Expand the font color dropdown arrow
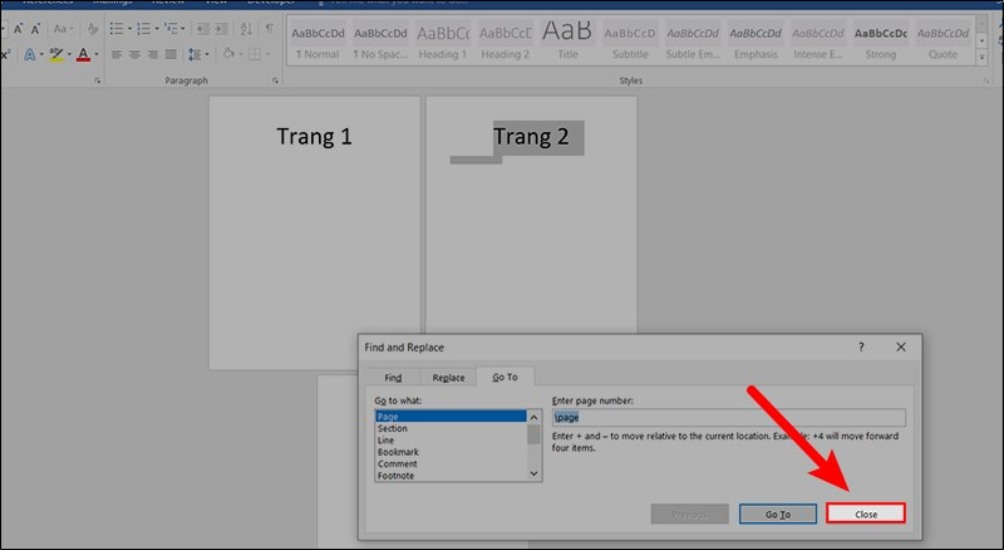Screen dimensions: 1004x550 click(x=96, y=54)
